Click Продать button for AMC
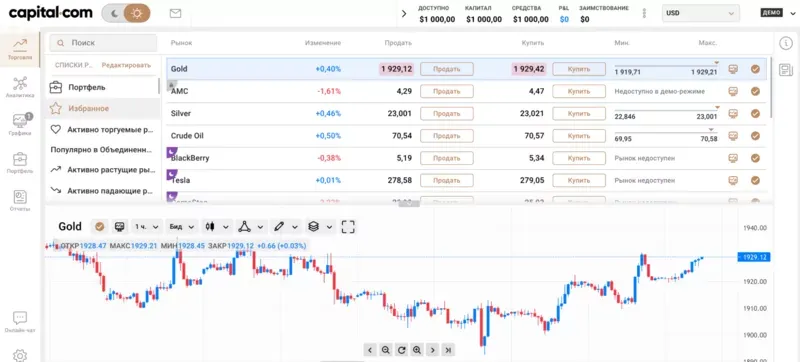 tap(447, 91)
